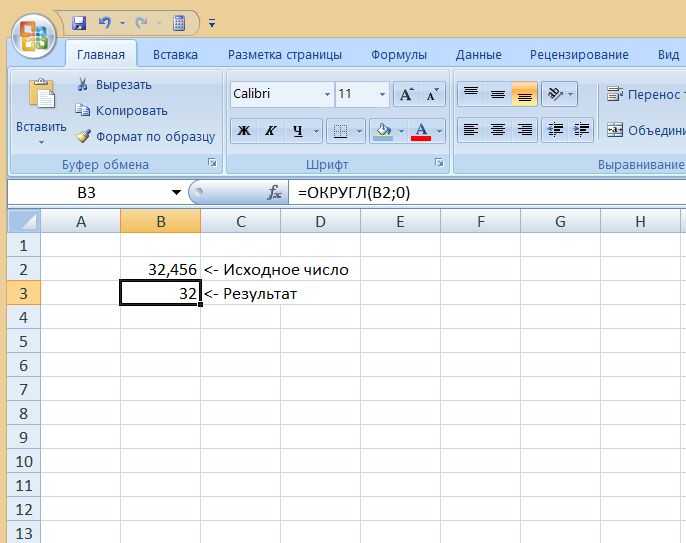Cut selection with Вырезать
The width and height of the screenshot is (686, 543).
tap(114, 84)
